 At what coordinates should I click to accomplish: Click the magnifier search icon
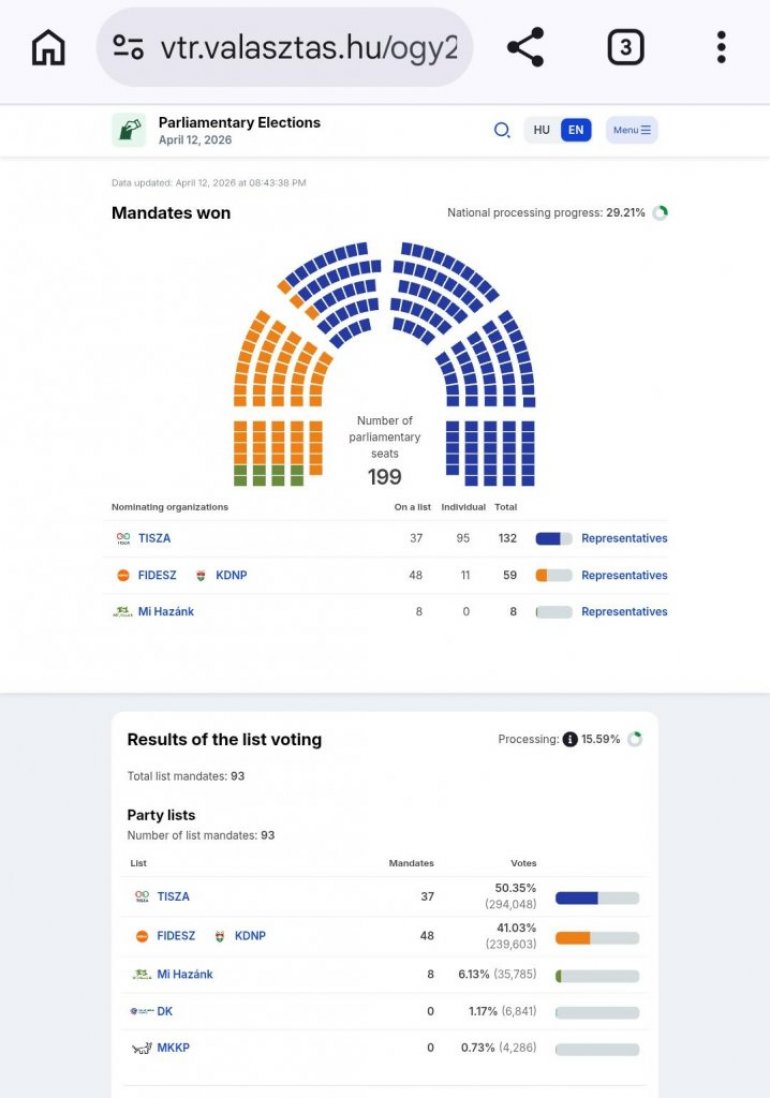tap(502, 130)
